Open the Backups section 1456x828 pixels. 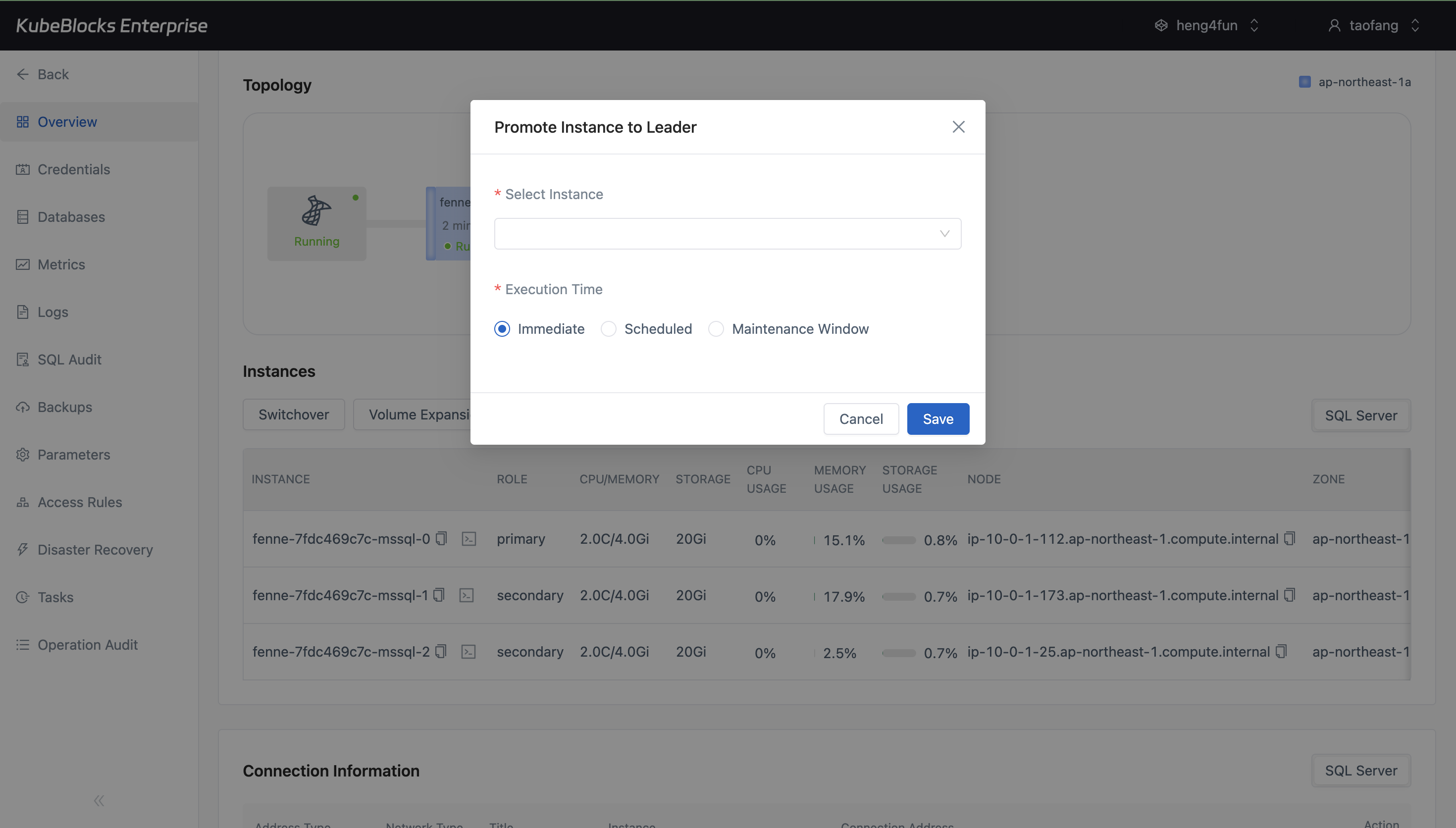click(65, 407)
